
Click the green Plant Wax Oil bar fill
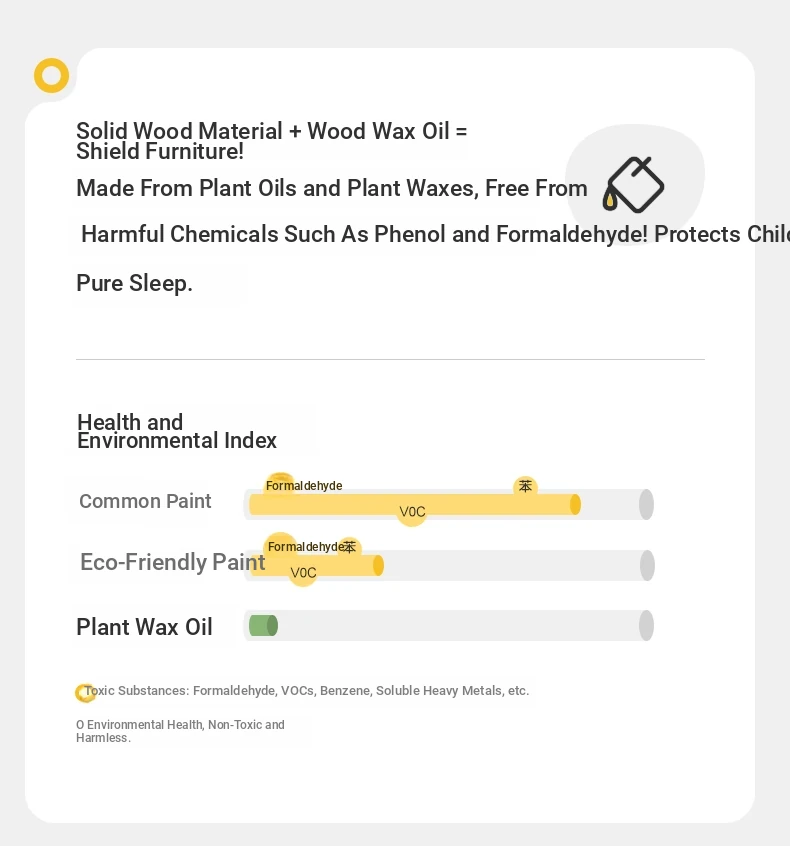pyautogui.click(x=263, y=626)
